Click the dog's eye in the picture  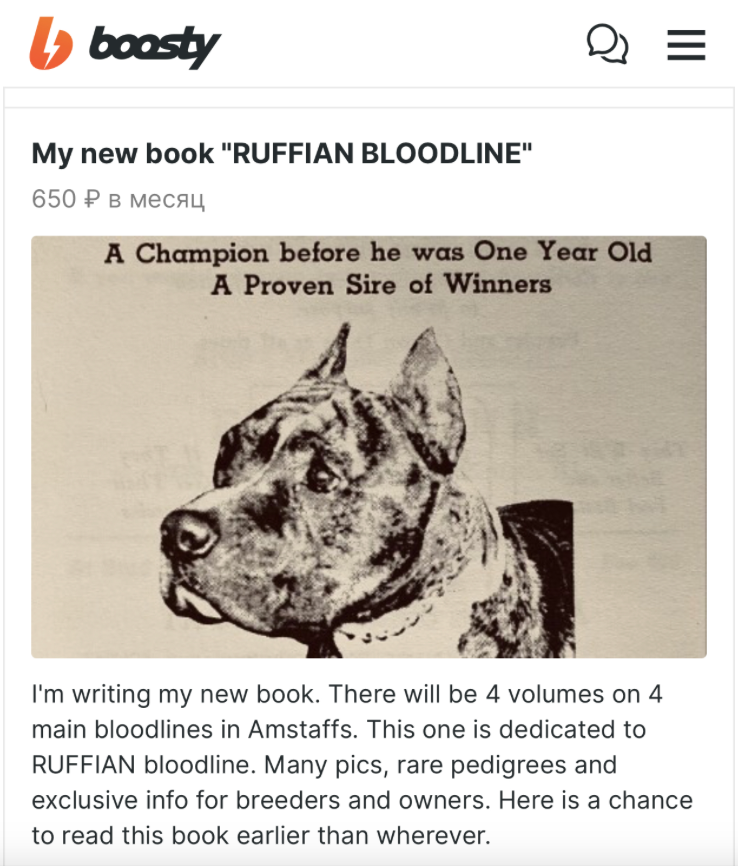tap(320, 476)
